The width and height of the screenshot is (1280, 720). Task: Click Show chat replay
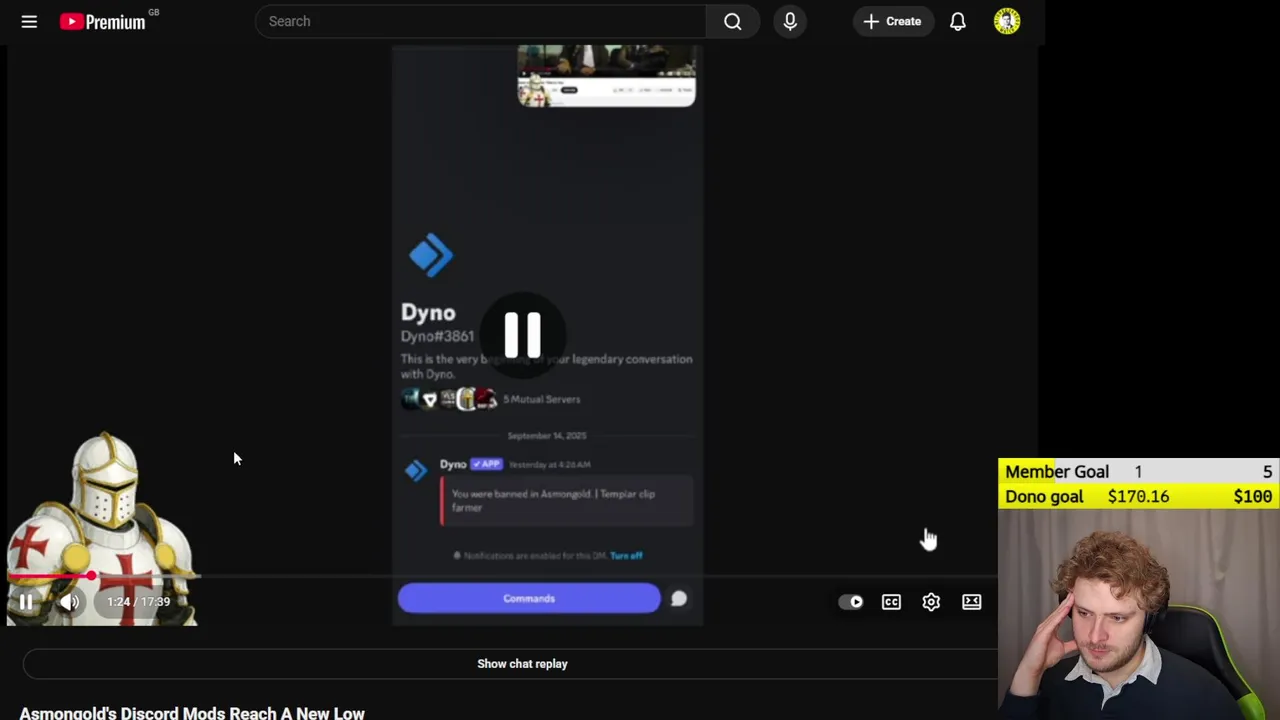pos(522,664)
